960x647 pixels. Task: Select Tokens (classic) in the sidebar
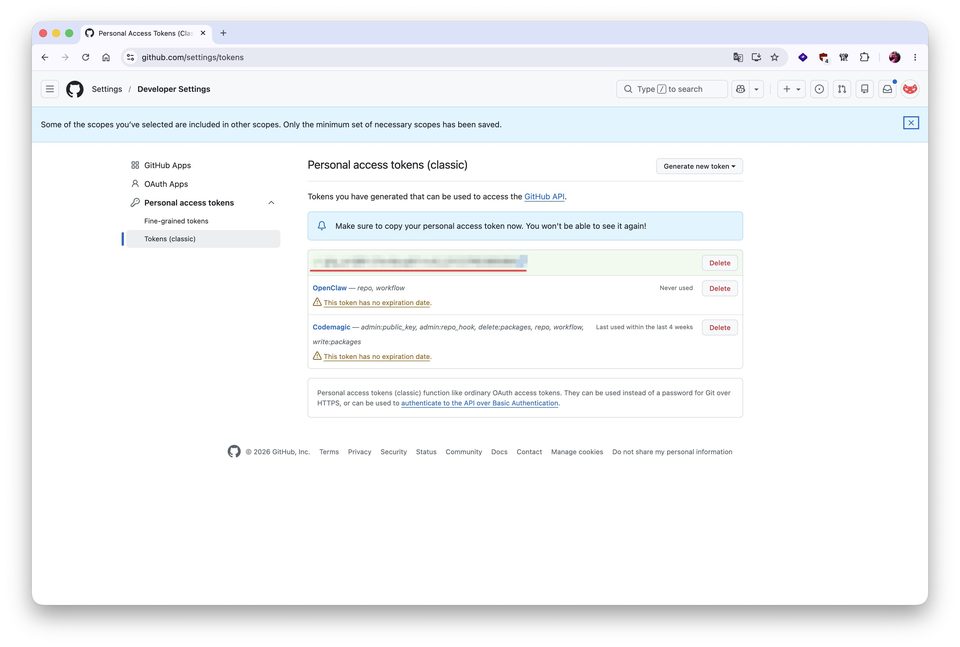[202, 239]
